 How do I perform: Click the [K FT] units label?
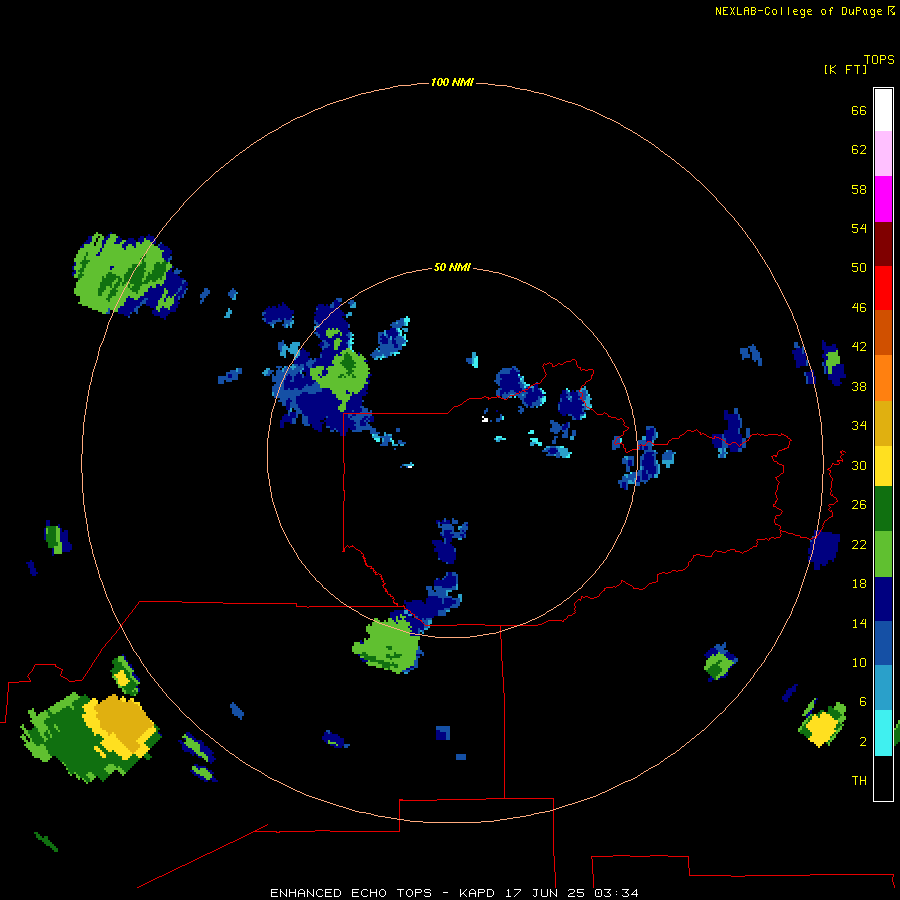click(845, 69)
